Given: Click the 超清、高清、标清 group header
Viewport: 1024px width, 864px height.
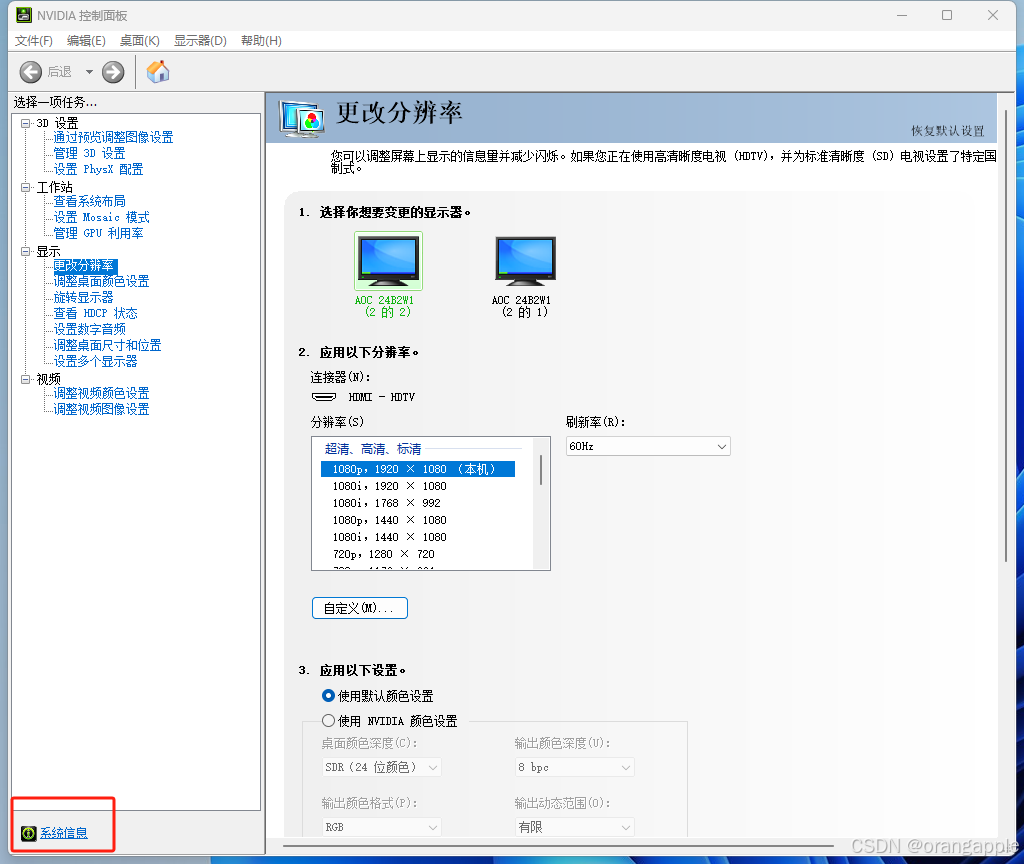Looking at the screenshot, I should [x=373, y=449].
